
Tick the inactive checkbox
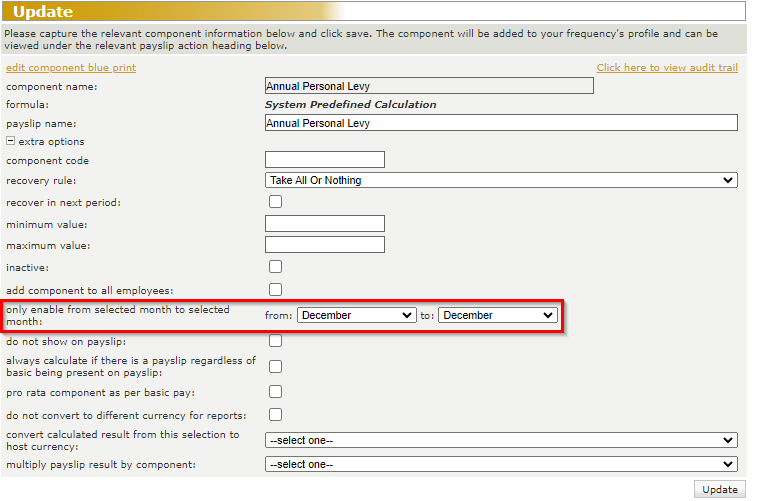pos(275,267)
